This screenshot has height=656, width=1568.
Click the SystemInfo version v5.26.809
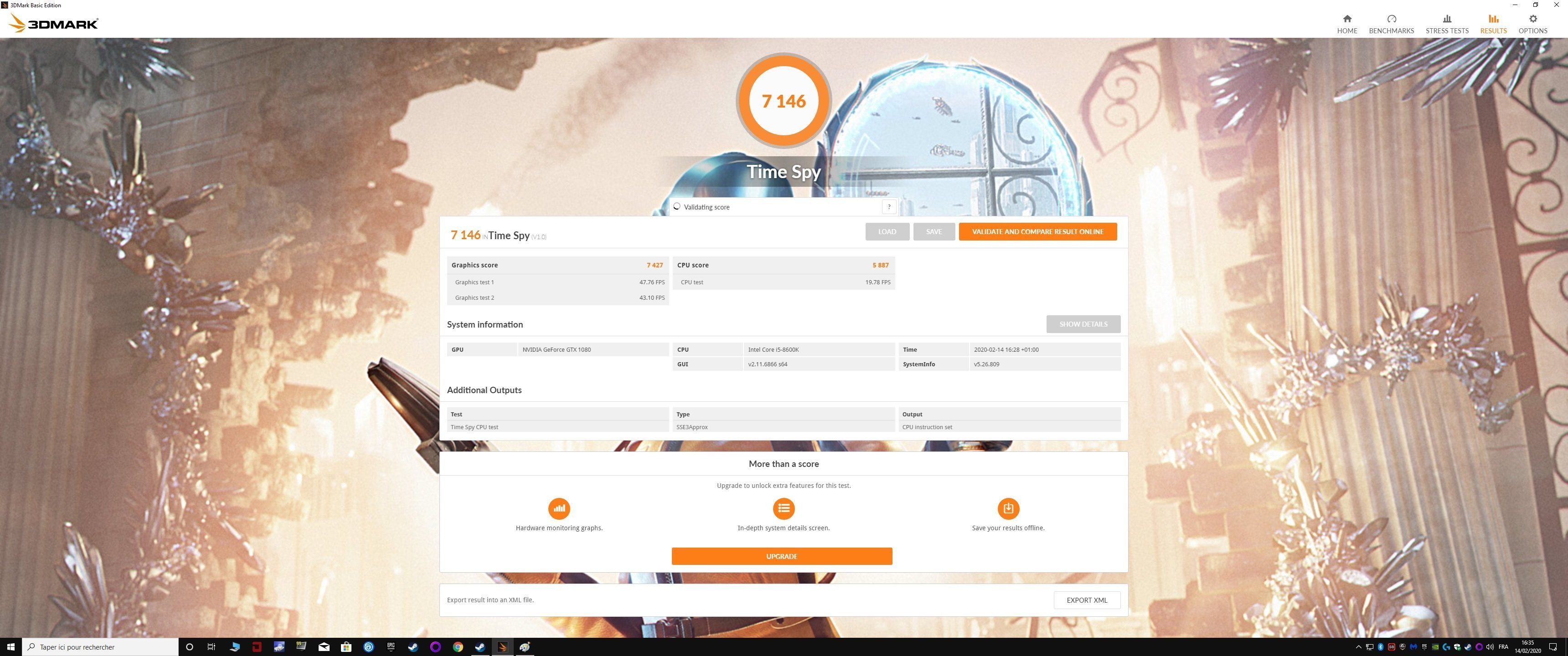coord(986,364)
